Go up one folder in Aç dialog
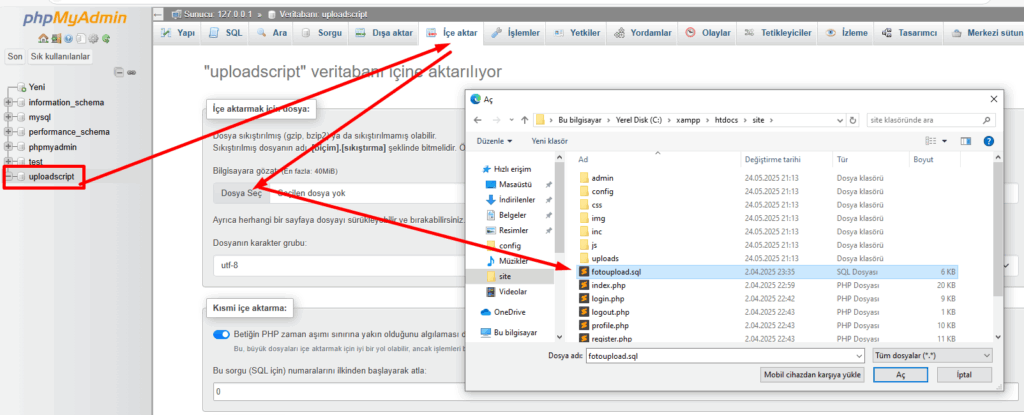This screenshot has height=415, width=1024. [524, 120]
